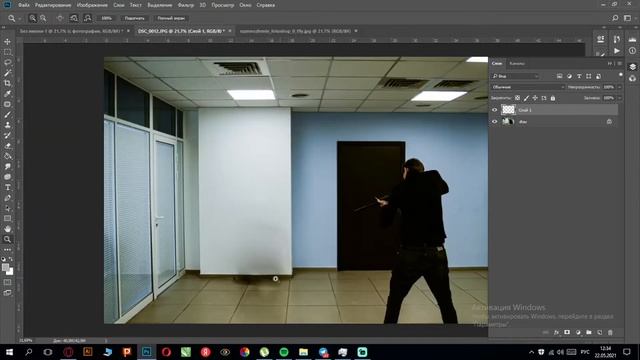The height and width of the screenshot is (360, 640).
Task: Toggle lock image pixels brush icon
Action: pyautogui.click(x=526, y=98)
